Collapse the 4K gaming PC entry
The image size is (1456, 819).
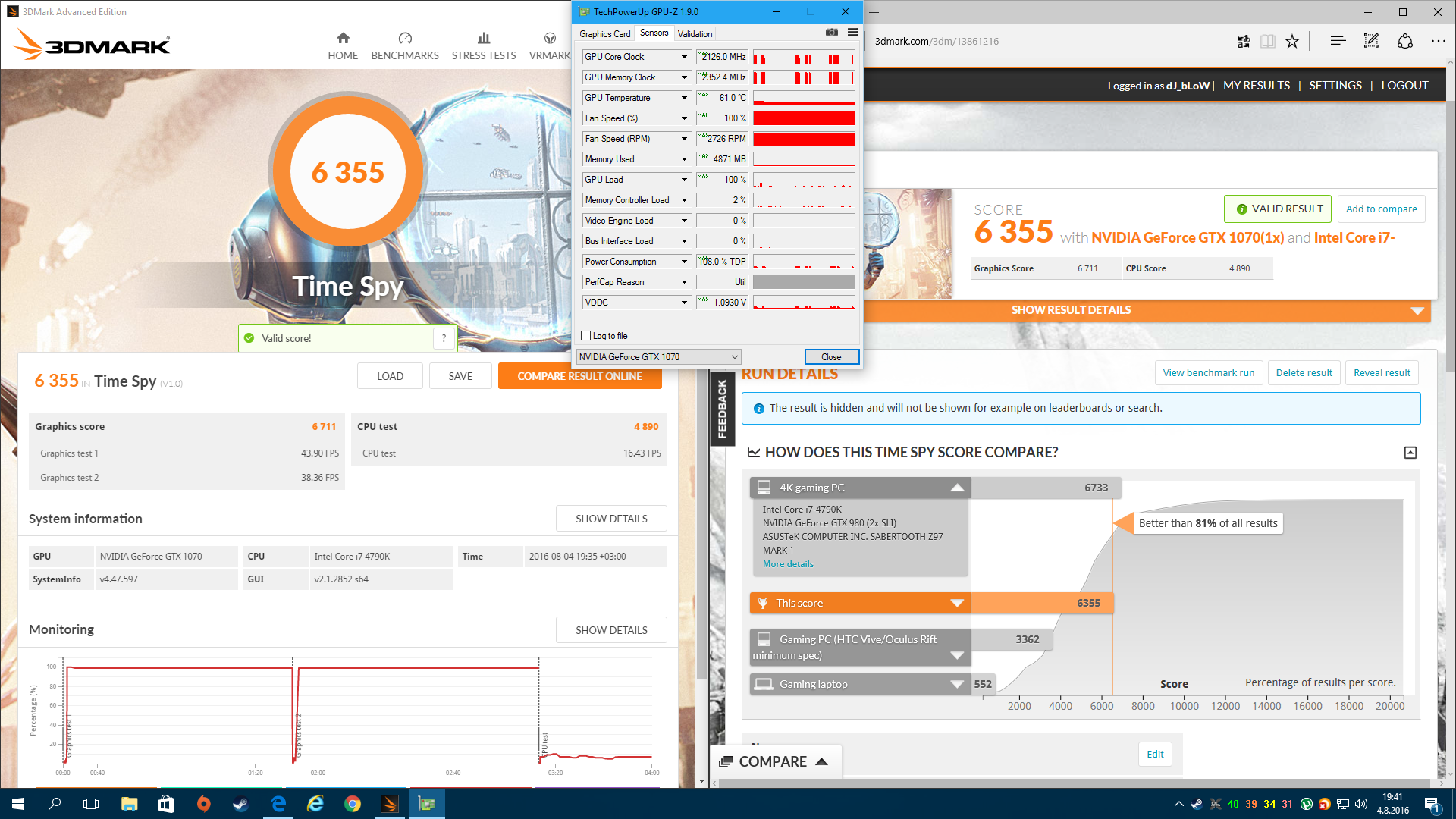(957, 488)
